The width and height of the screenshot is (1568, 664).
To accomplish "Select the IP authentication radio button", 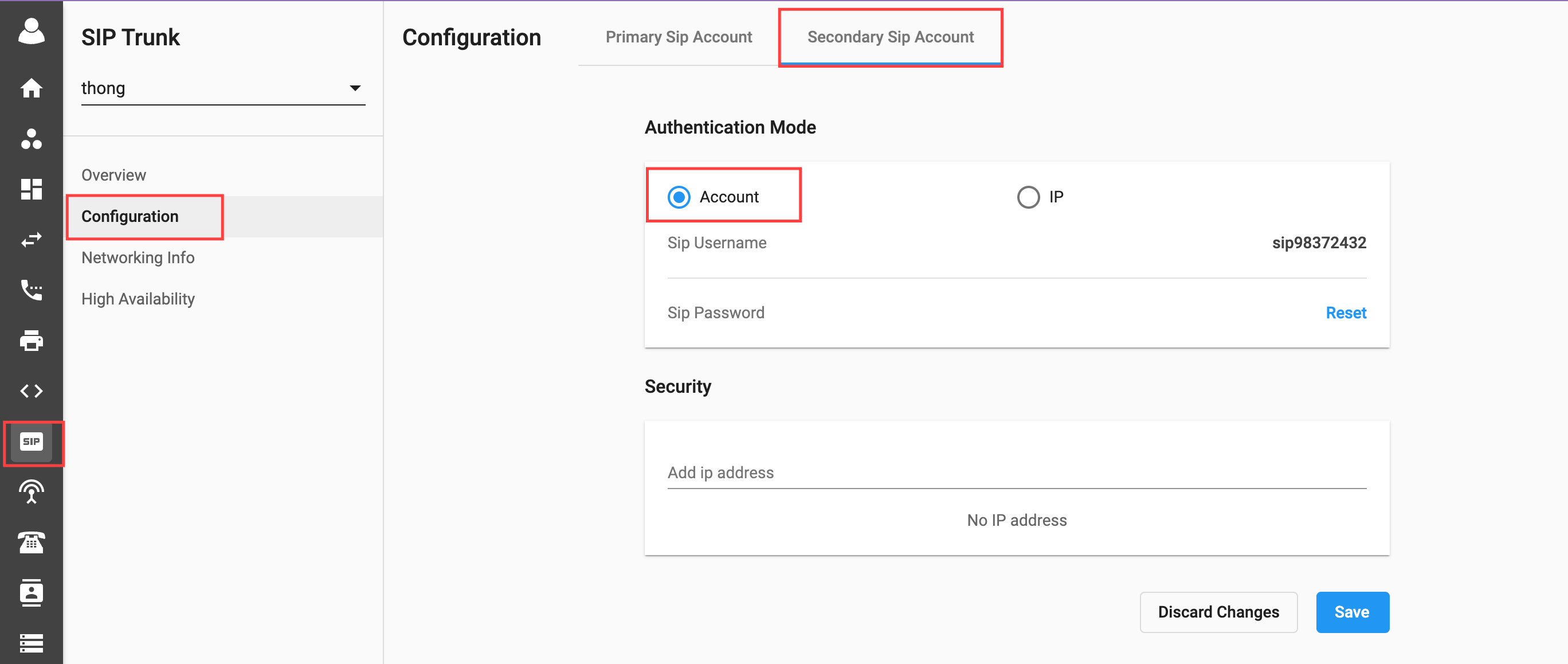I will (x=1028, y=197).
